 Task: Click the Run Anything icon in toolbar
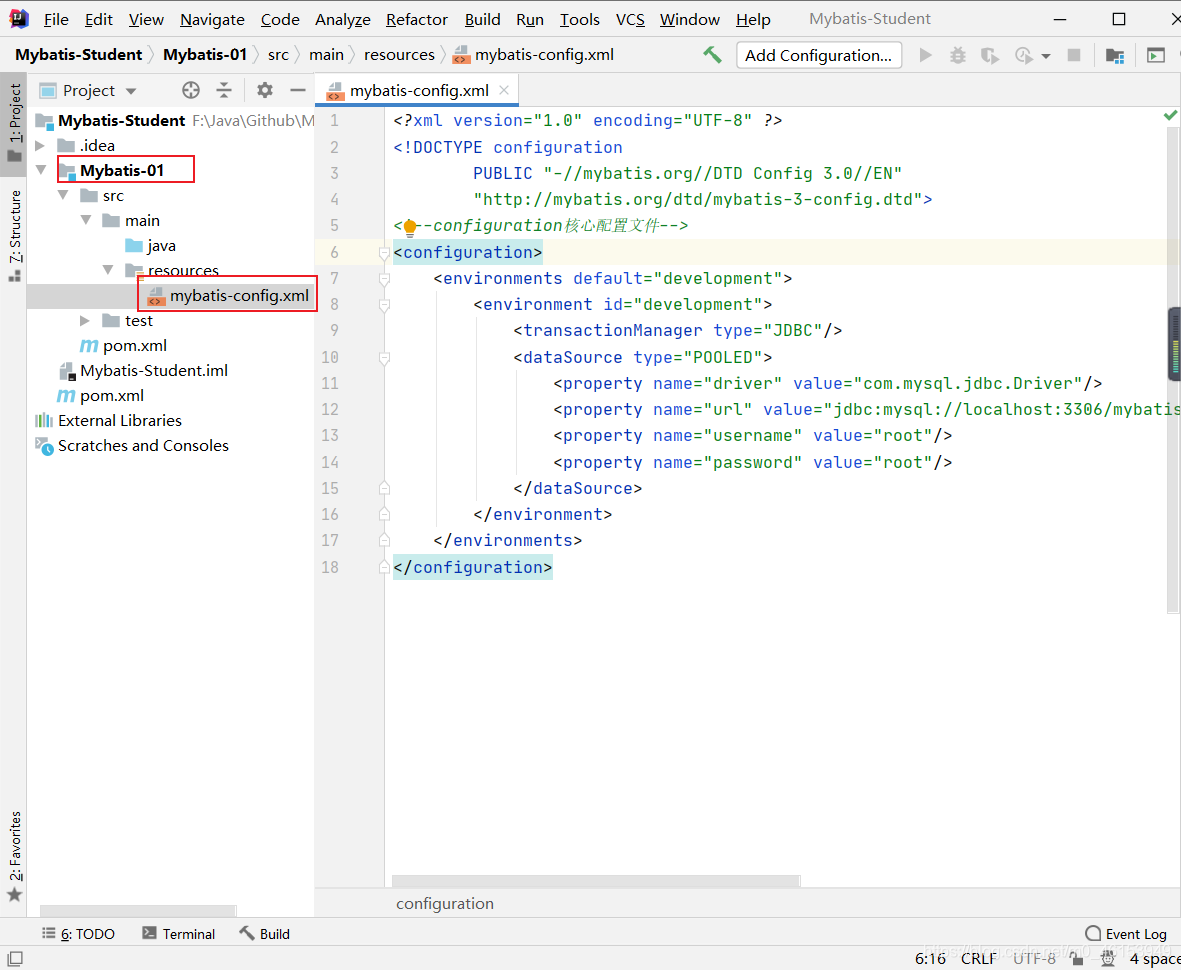[x=1155, y=56]
